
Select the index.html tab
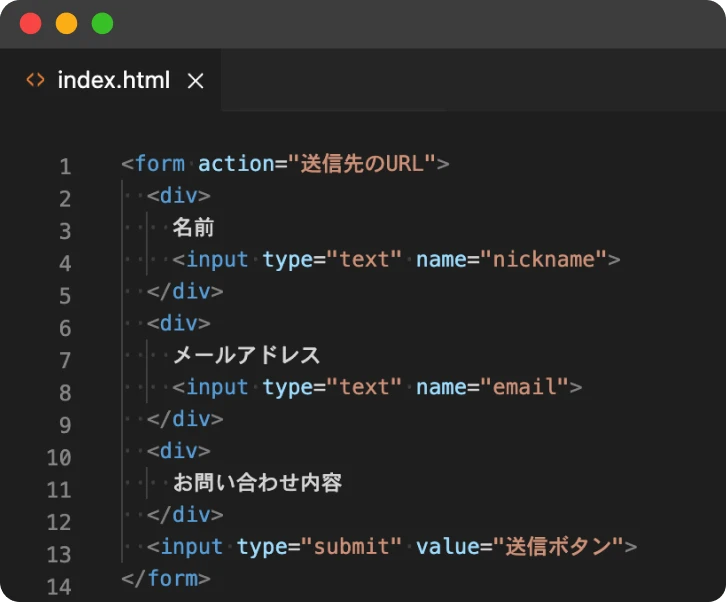pyautogui.click(x=111, y=81)
